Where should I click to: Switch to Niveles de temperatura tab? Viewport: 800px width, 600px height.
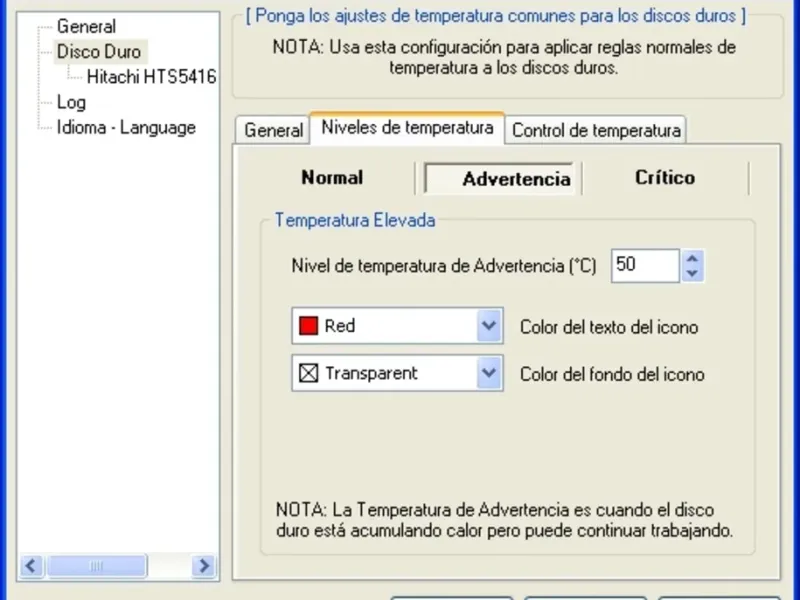[407, 128]
